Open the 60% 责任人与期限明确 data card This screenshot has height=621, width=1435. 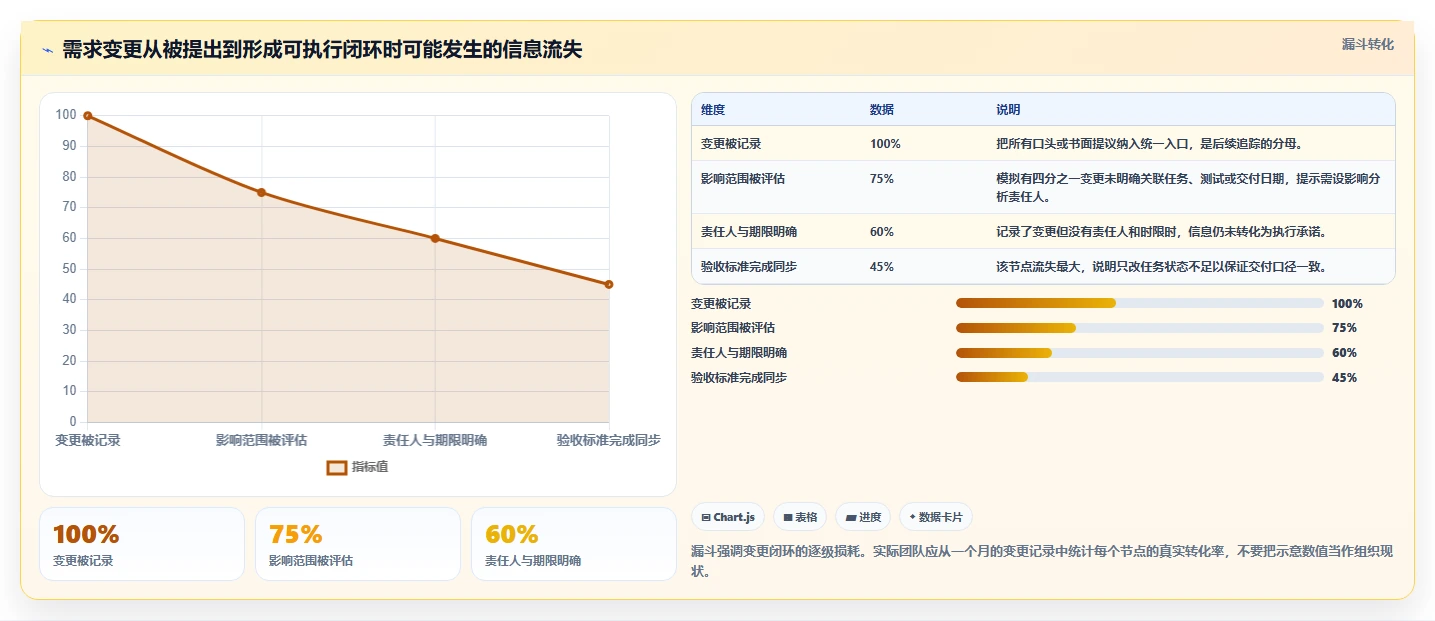[574, 544]
